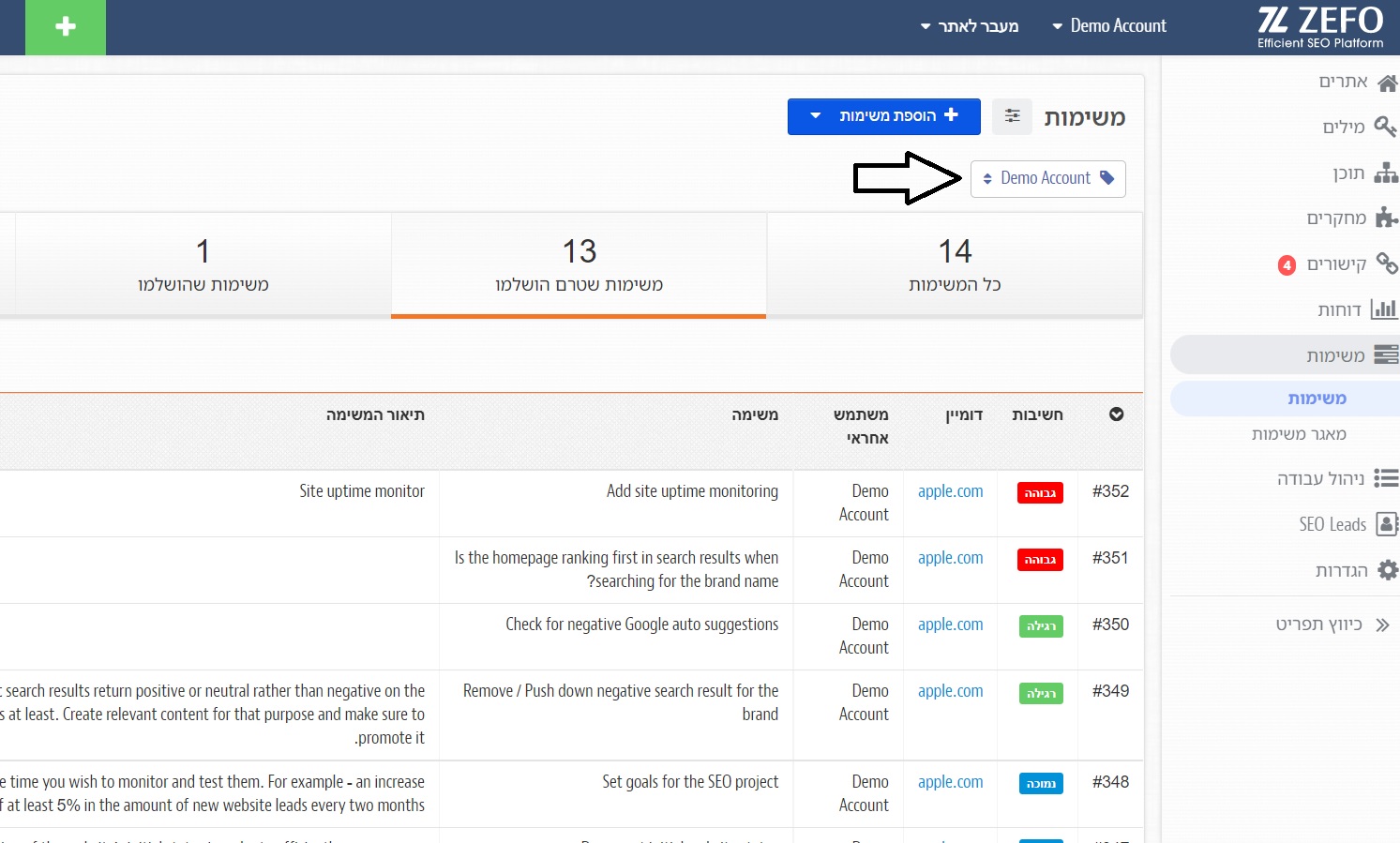Open the ZEFO logo home link
This screenshot has height=843, width=1400.
coord(1320,27)
